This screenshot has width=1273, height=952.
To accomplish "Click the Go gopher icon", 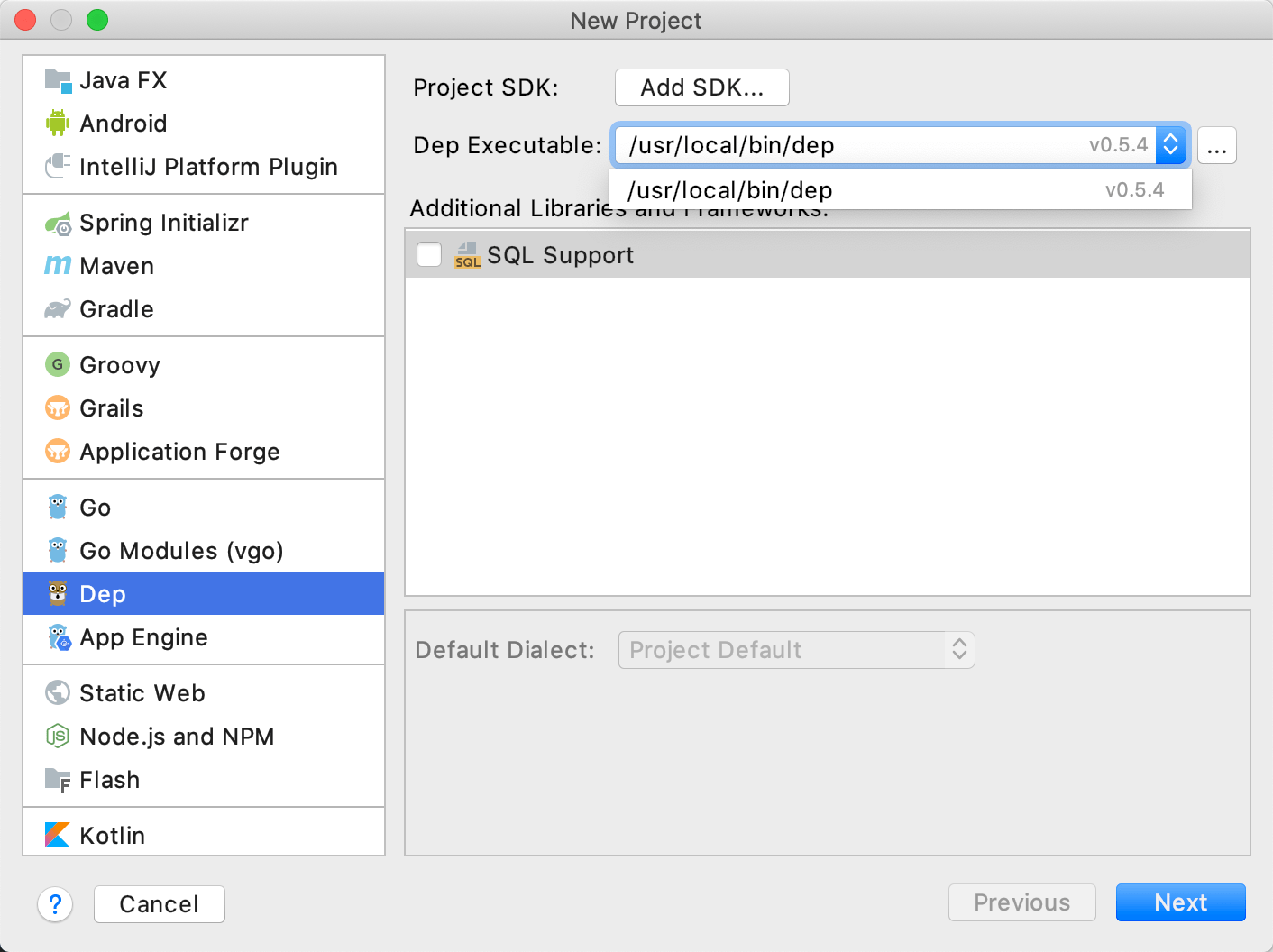I will [58, 507].
